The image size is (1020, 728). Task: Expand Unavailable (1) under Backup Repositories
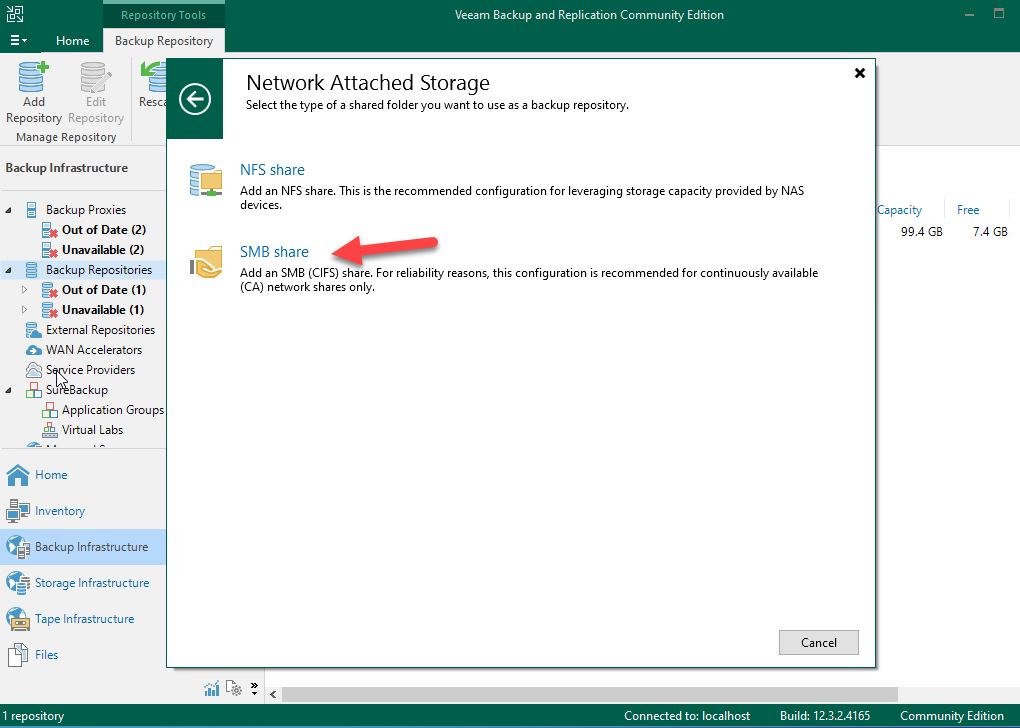pos(25,310)
